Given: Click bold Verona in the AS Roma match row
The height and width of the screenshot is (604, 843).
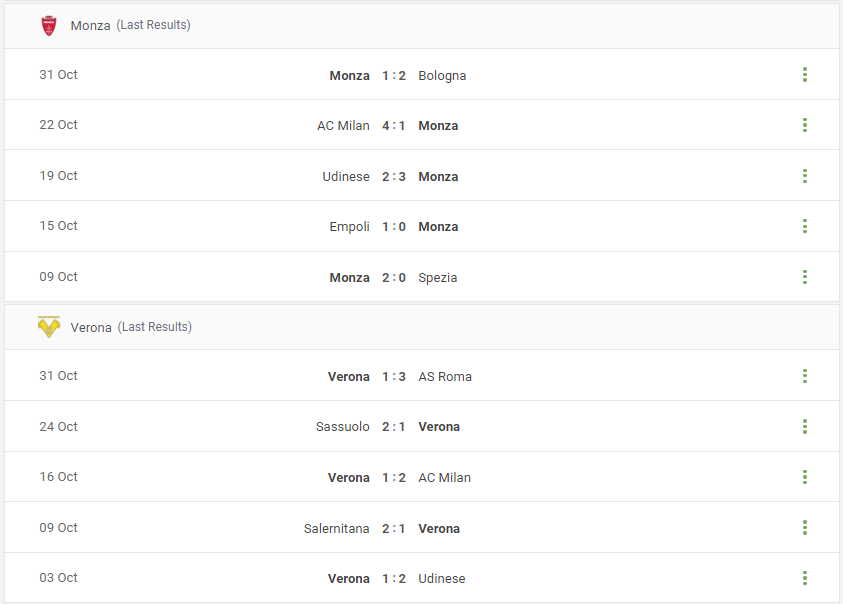Looking at the screenshot, I should pos(349,376).
